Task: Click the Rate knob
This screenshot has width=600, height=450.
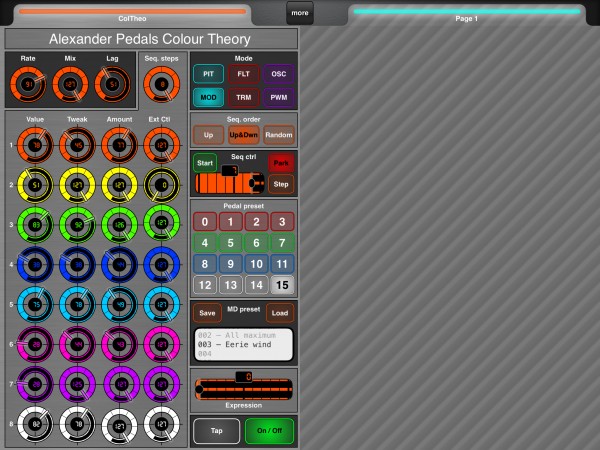Action: coord(28,84)
